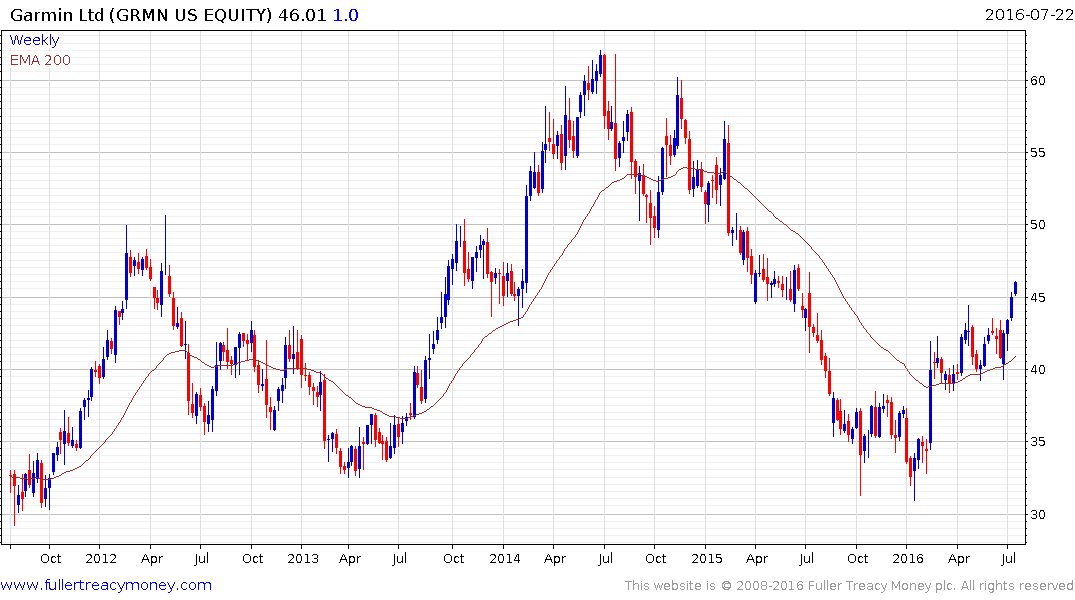Click the 55 price axis label
The image size is (1075, 600).
point(1041,153)
